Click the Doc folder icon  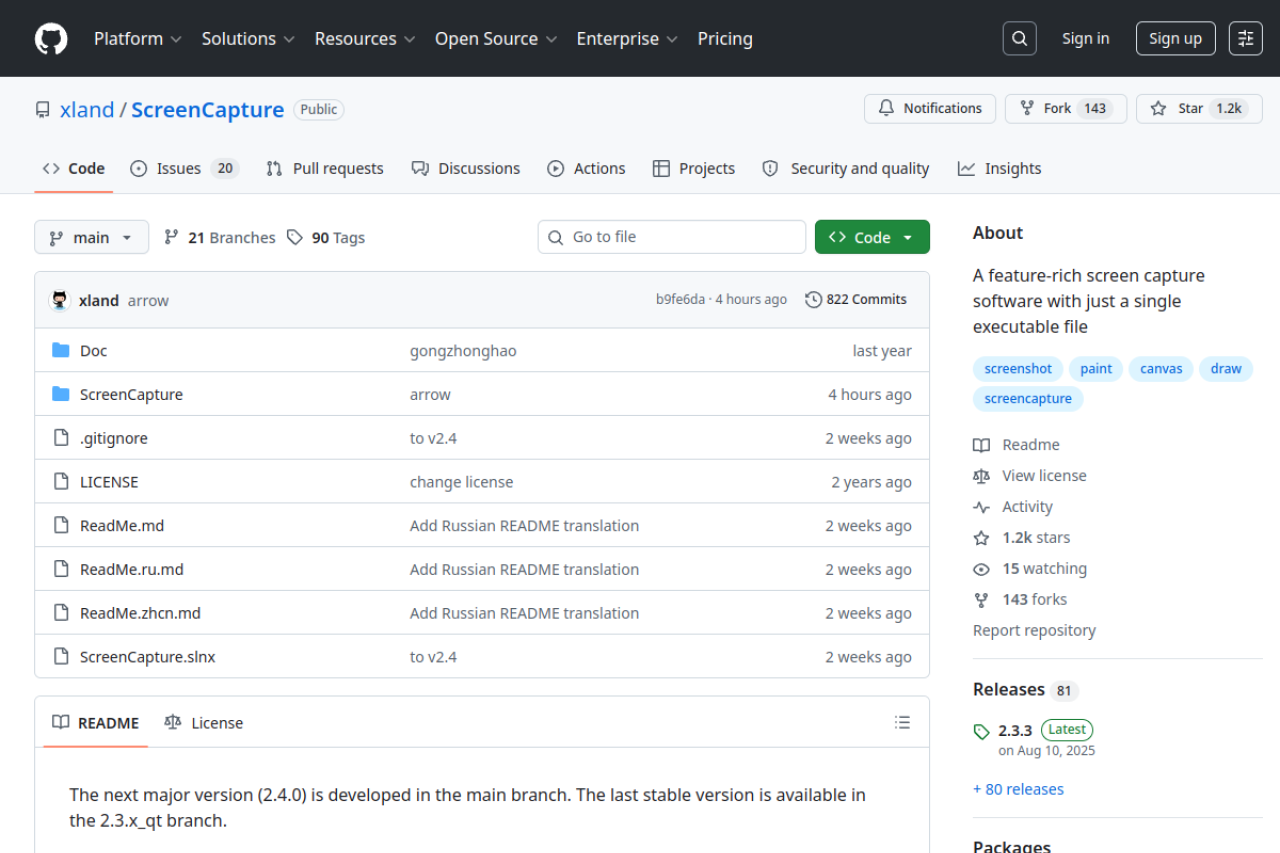[x=61, y=350]
